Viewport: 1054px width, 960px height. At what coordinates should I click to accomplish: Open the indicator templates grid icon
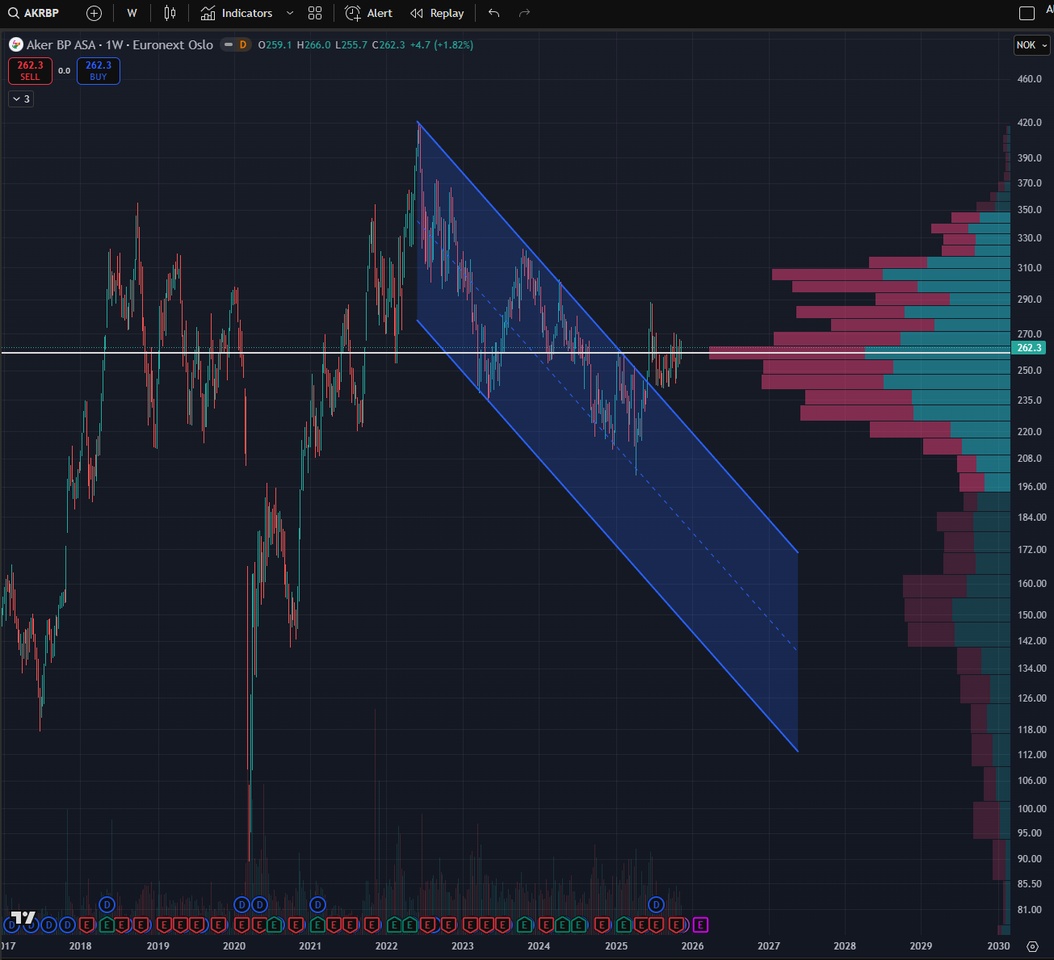pos(315,13)
